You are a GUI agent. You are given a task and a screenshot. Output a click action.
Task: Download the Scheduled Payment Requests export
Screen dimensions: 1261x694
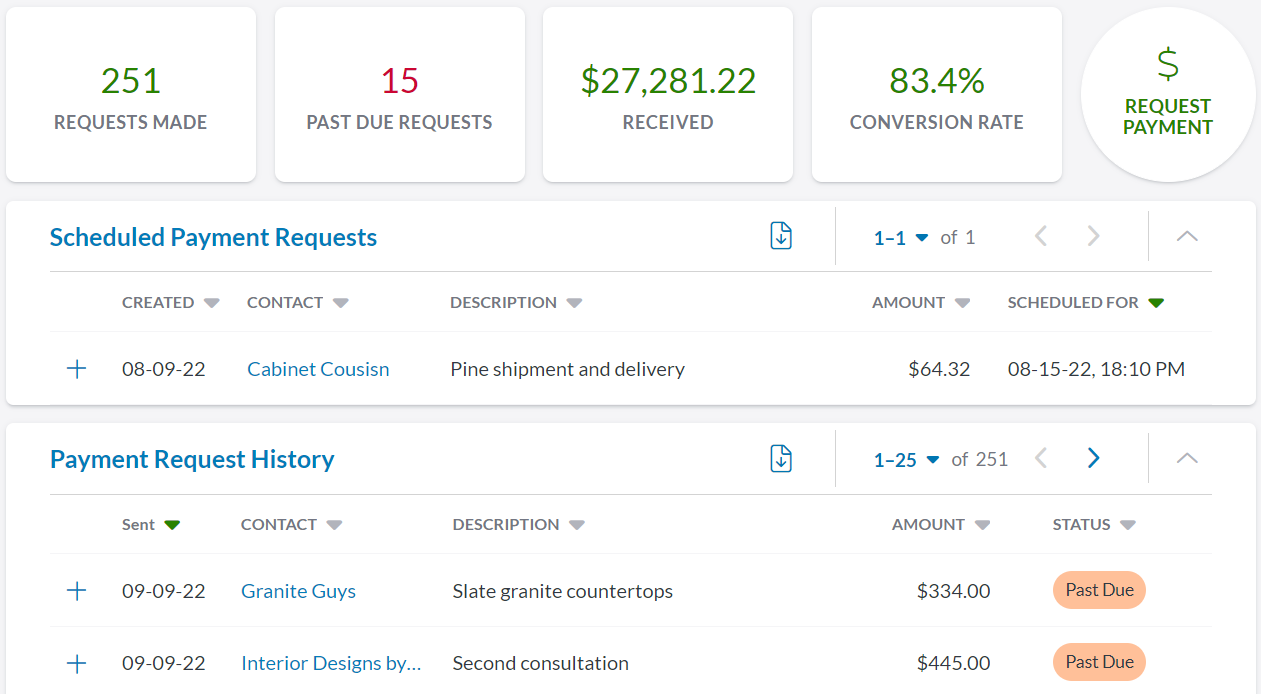(x=781, y=237)
